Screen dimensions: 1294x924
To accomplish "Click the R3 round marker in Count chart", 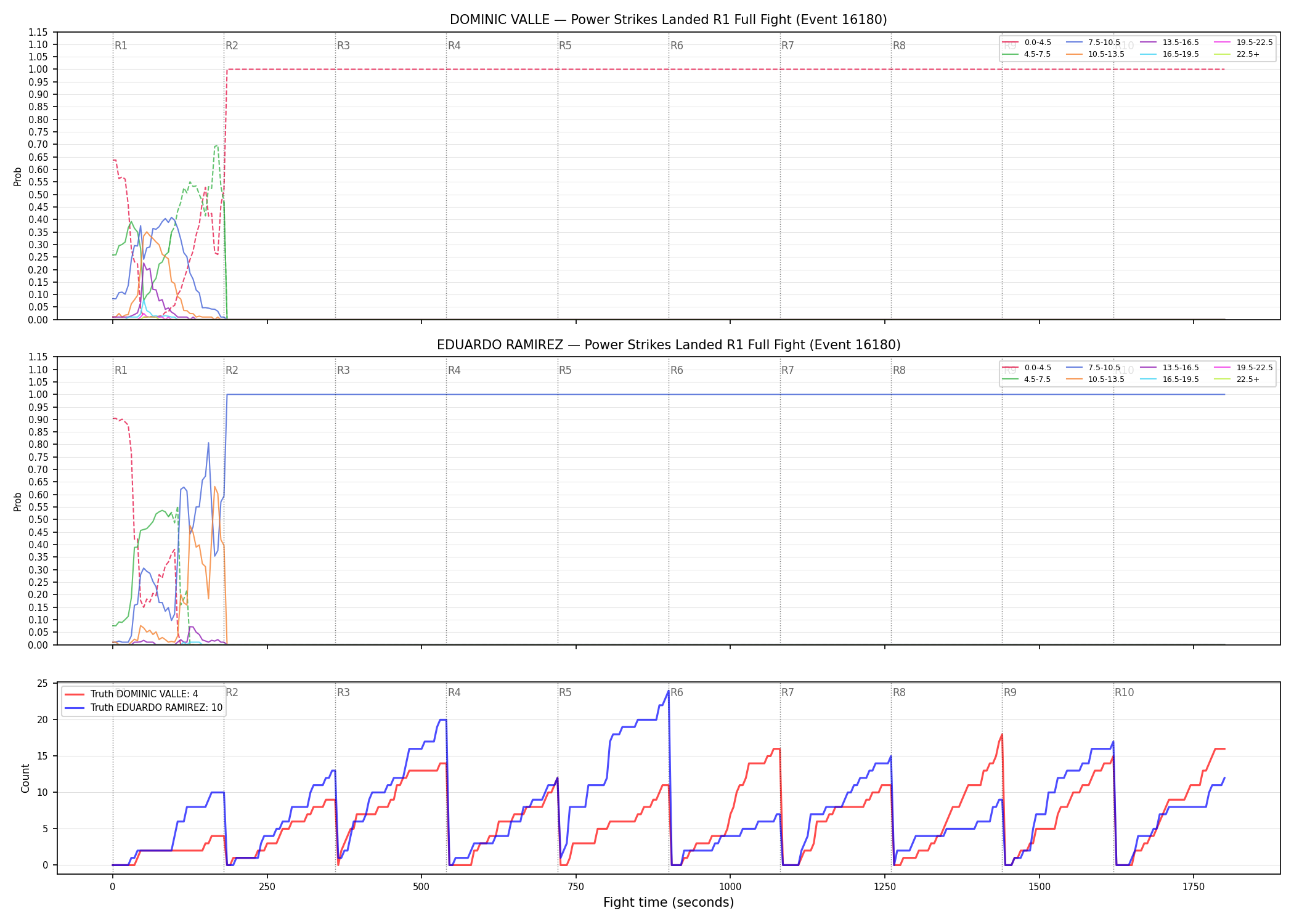I will (343, 692).
